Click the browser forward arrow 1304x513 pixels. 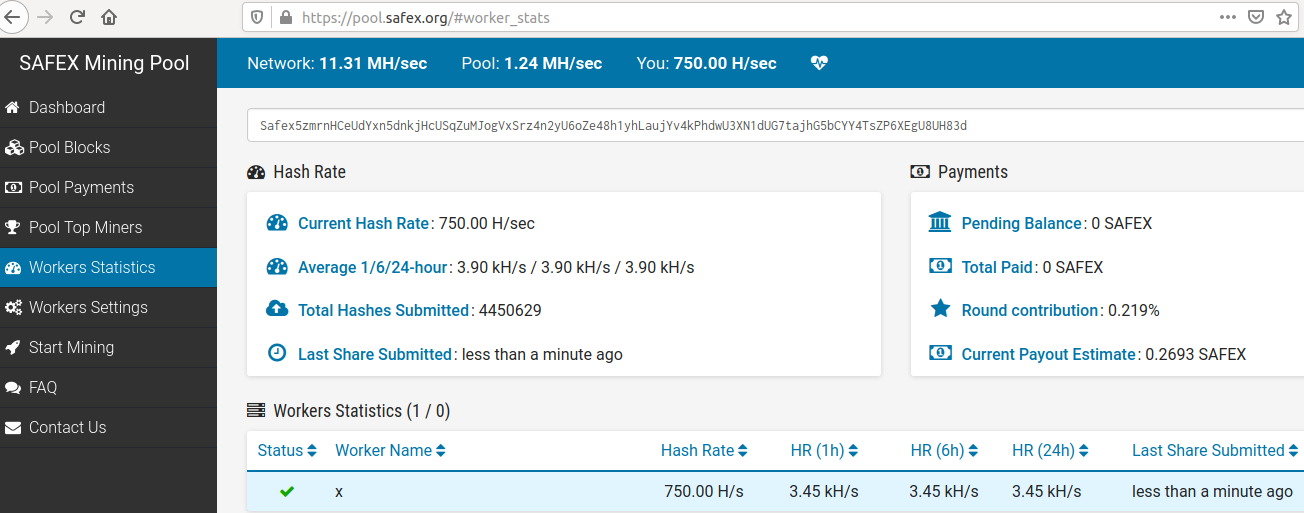[x=44, y=17]
